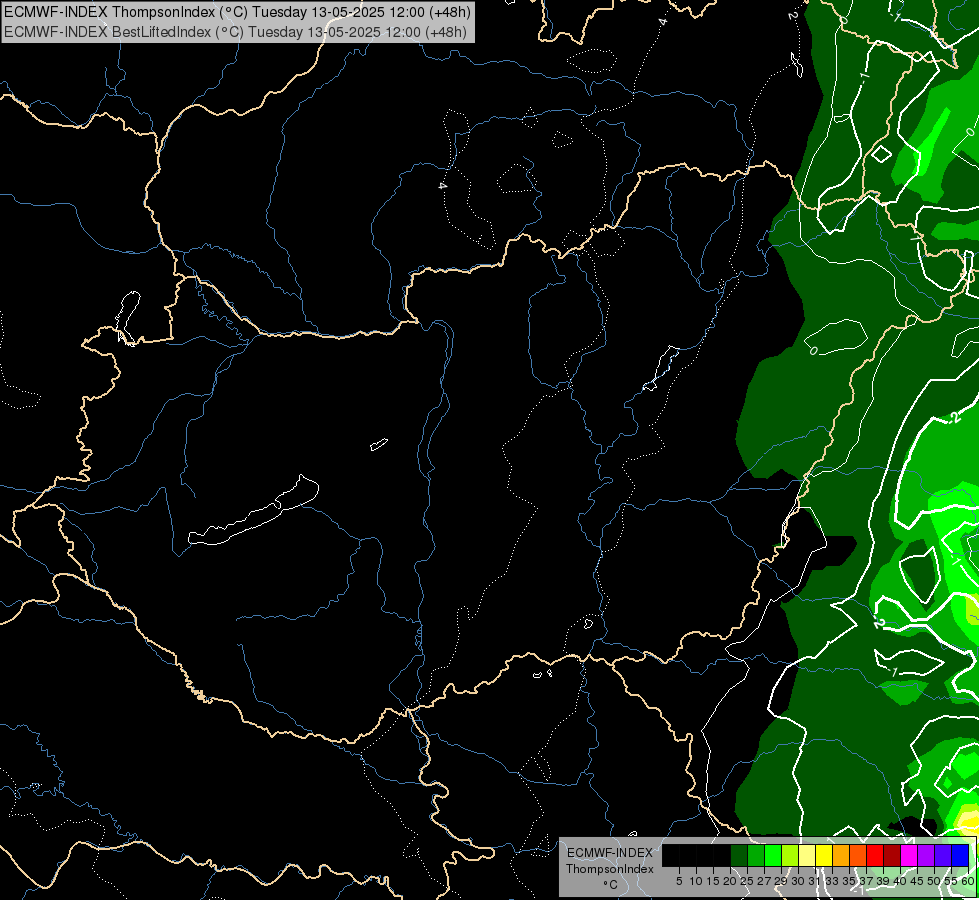Viewport: 979px width, 900px height.
Task: Select the lime 29–30 legend swatch
Action: coord(790,855)
